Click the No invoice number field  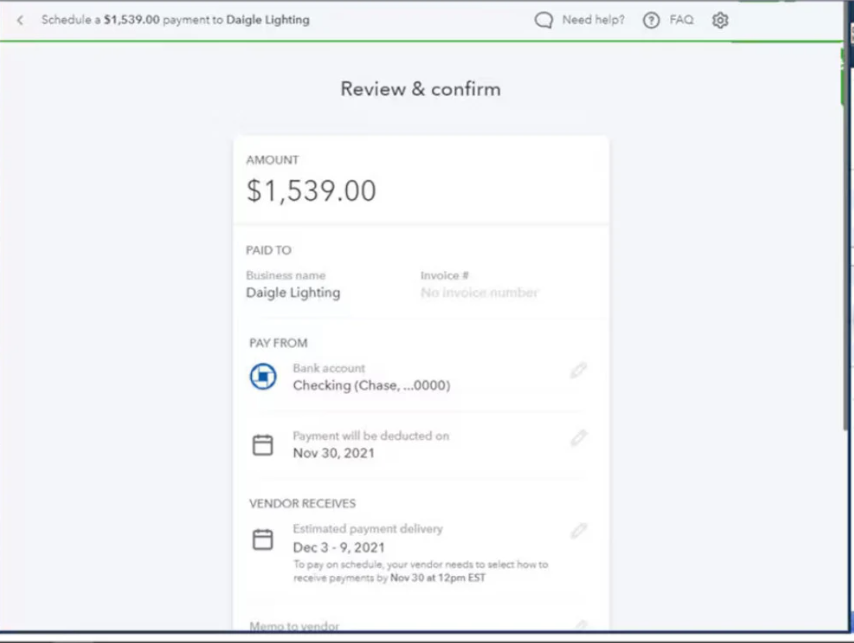point(479,293)
